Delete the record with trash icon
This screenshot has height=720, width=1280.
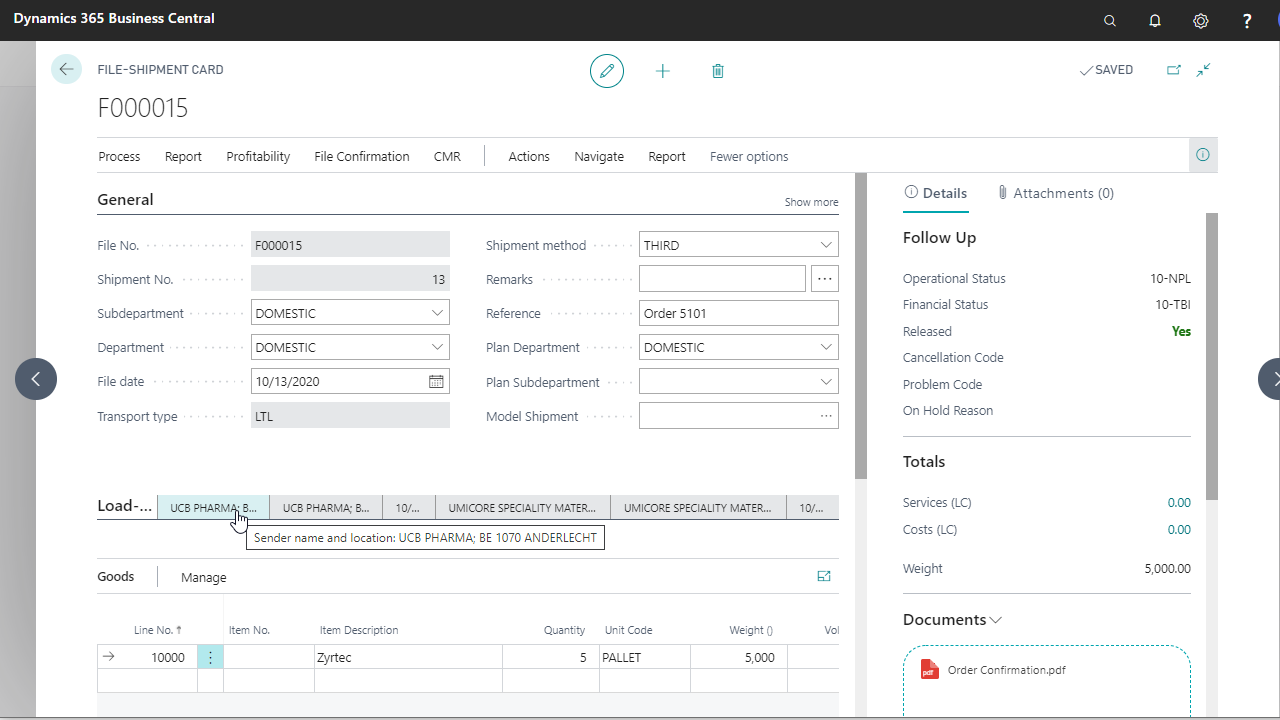point(718,71)
